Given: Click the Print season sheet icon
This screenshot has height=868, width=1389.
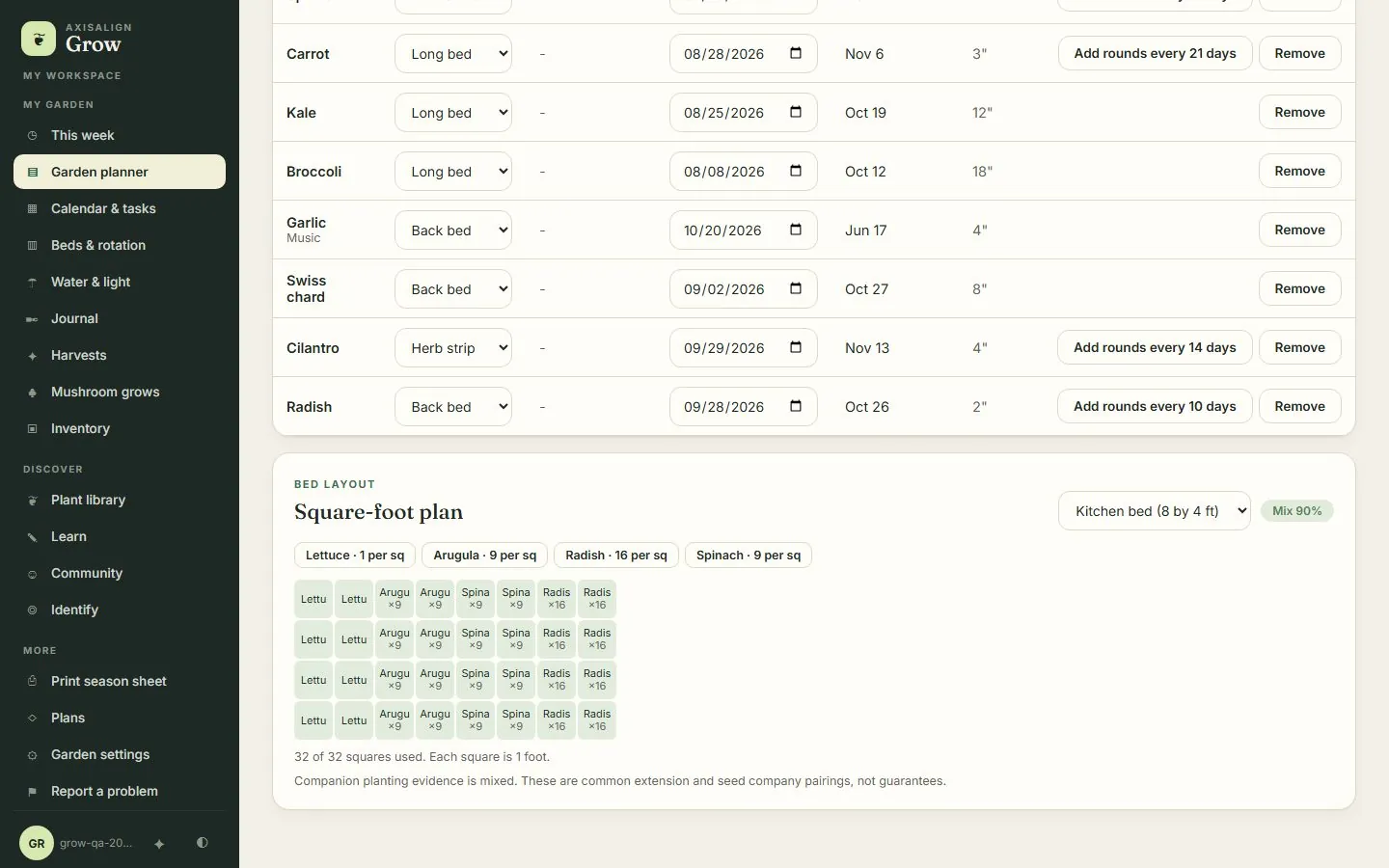Looking at the screenshot, I should (x=32, y=682).
